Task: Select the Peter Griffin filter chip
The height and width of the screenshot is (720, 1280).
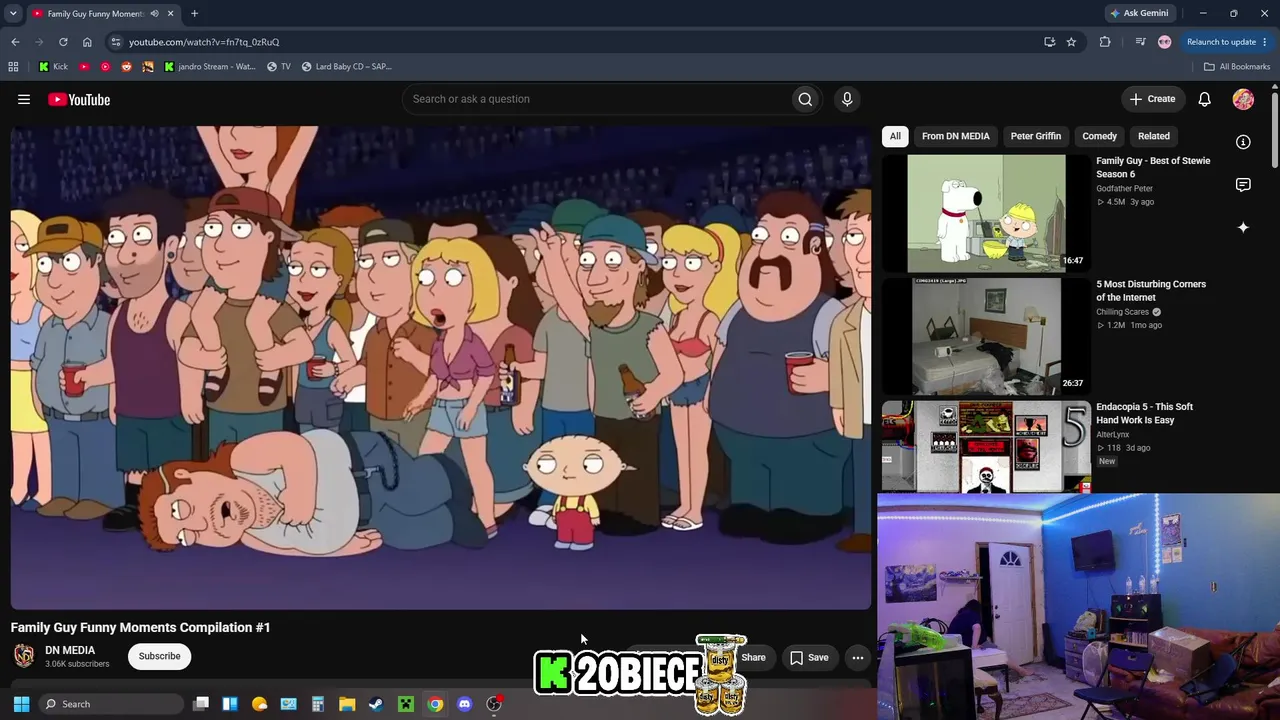Action: [1036, 136]
